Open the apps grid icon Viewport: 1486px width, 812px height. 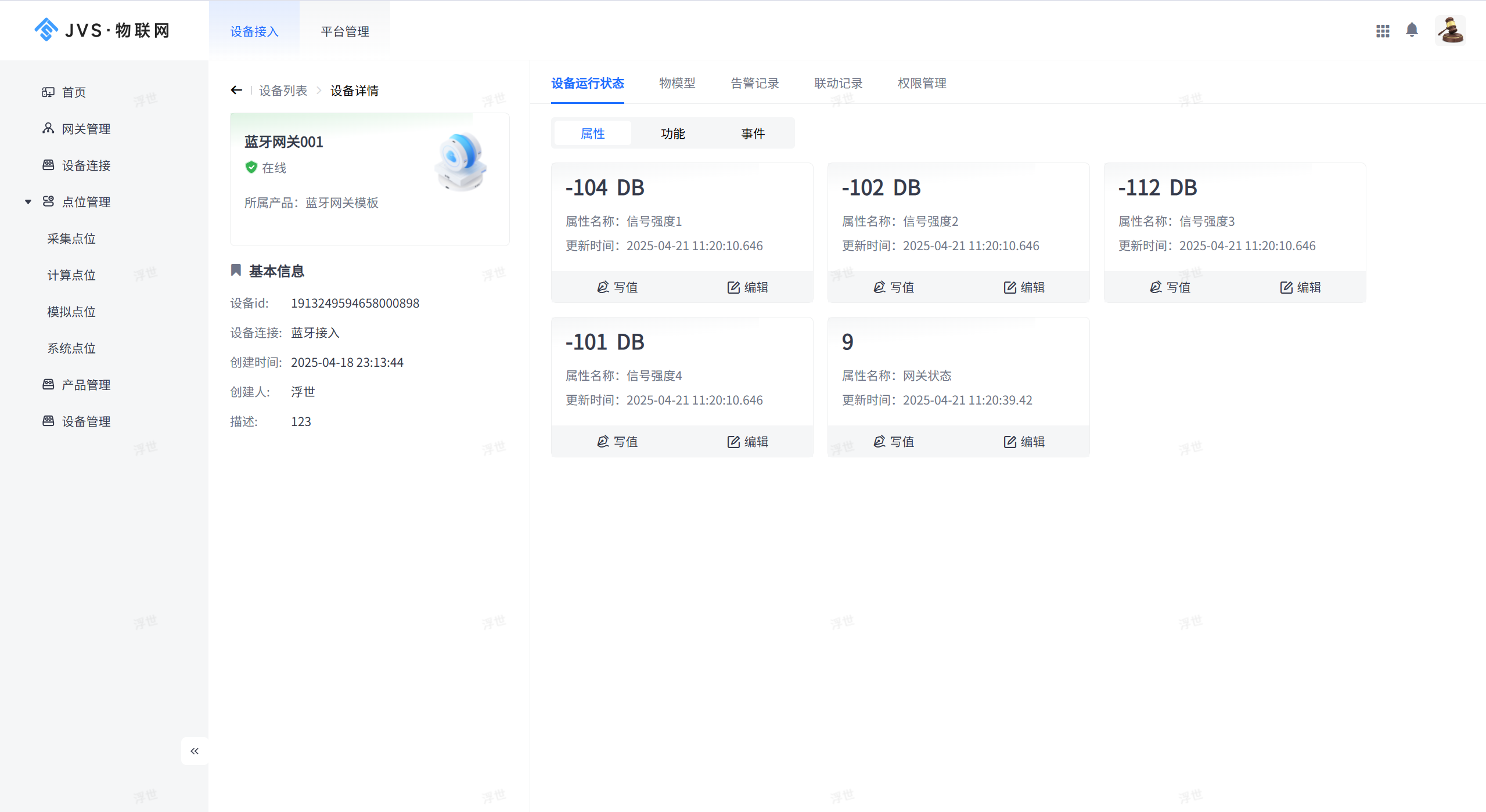1383,31
